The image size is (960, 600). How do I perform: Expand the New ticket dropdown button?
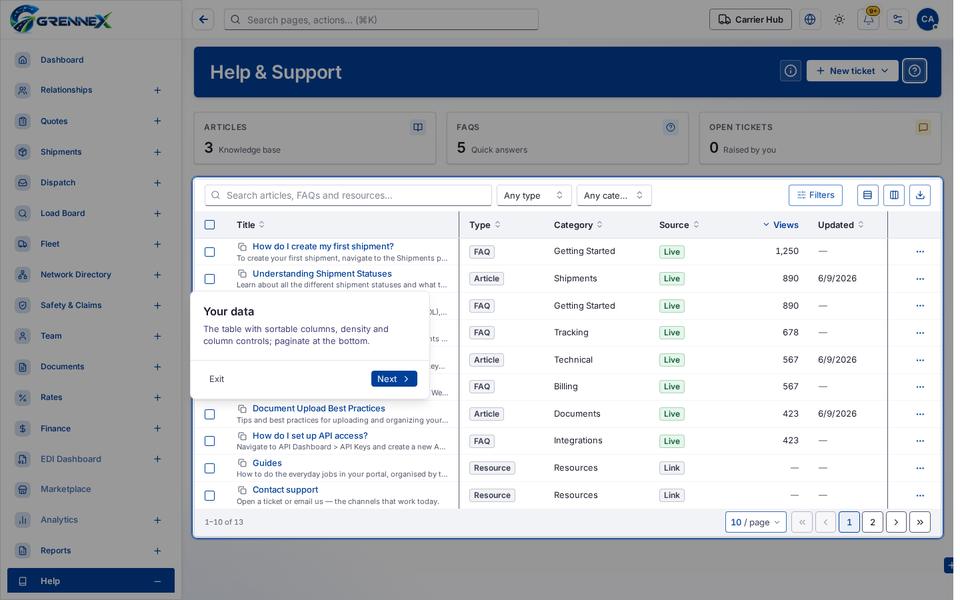[852, 71]
